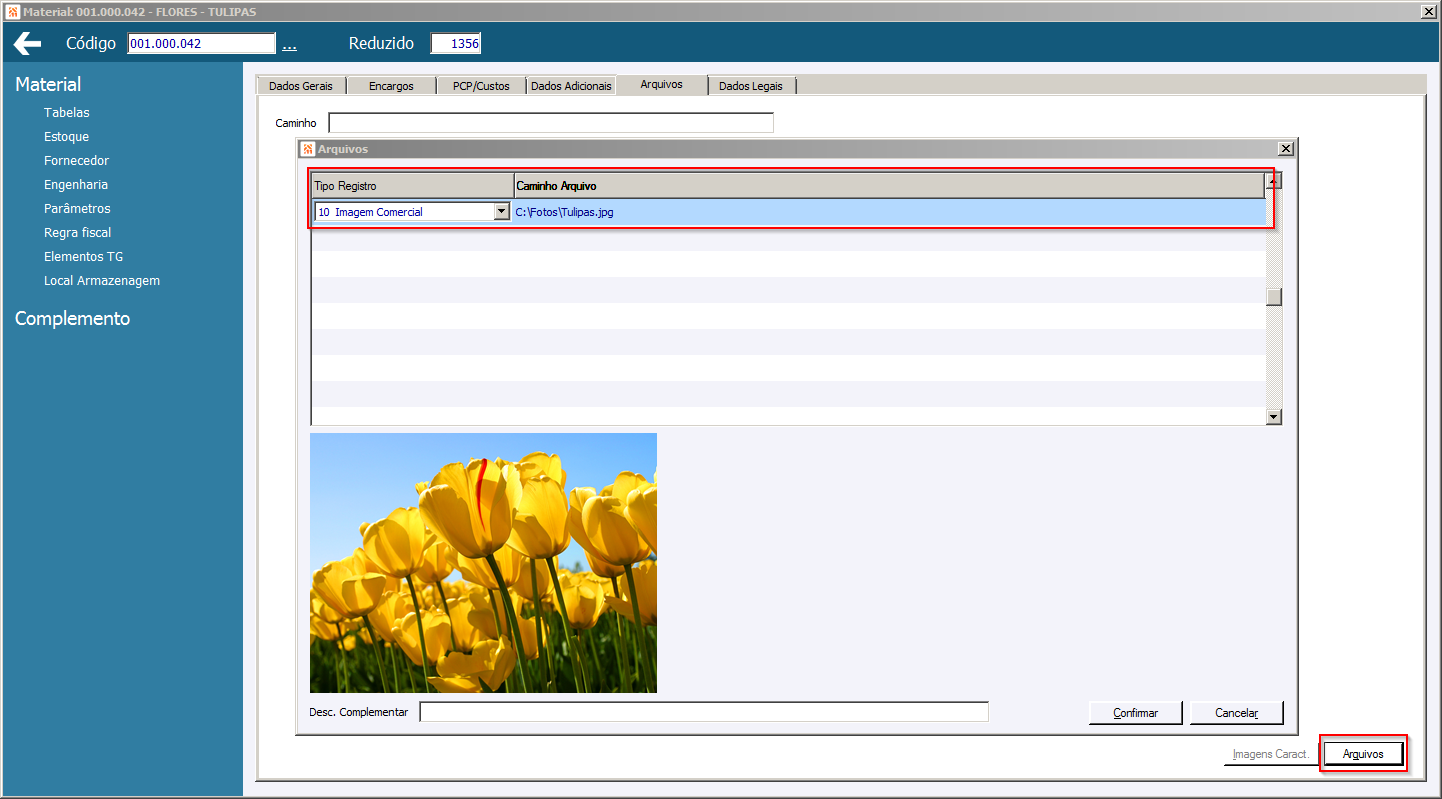The width and height of the screenshot is (1442, 799).
Task: Click the back arrow icon
Action: [27, 43]
